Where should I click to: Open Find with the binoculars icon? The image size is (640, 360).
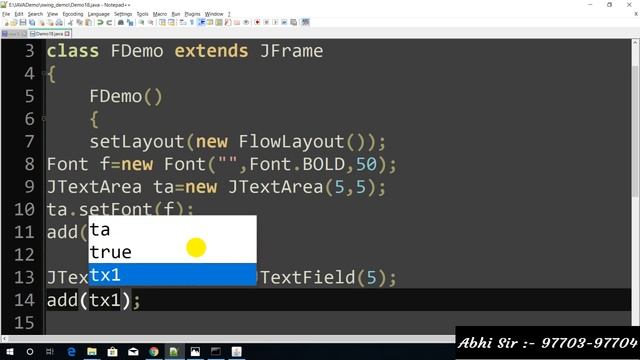[x=121, y=22]
